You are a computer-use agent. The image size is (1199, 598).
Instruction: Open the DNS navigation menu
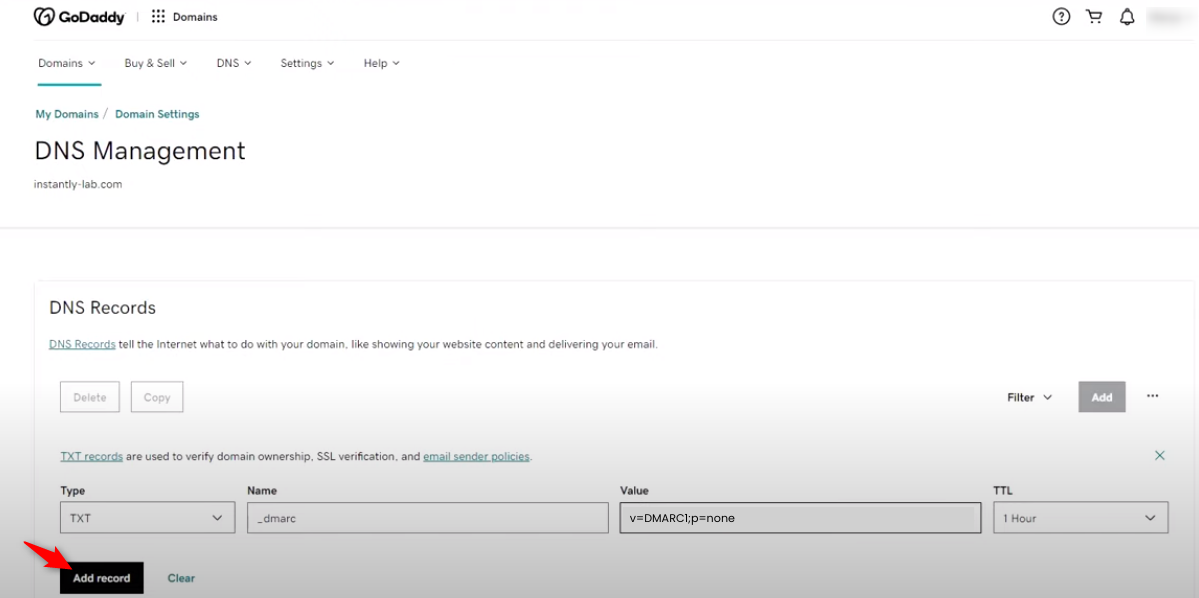[x=234, y=63]
